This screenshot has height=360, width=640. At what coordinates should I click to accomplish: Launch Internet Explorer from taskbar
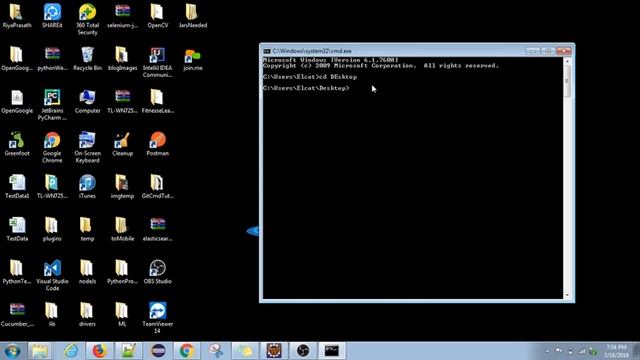click(x=71, y=351)
